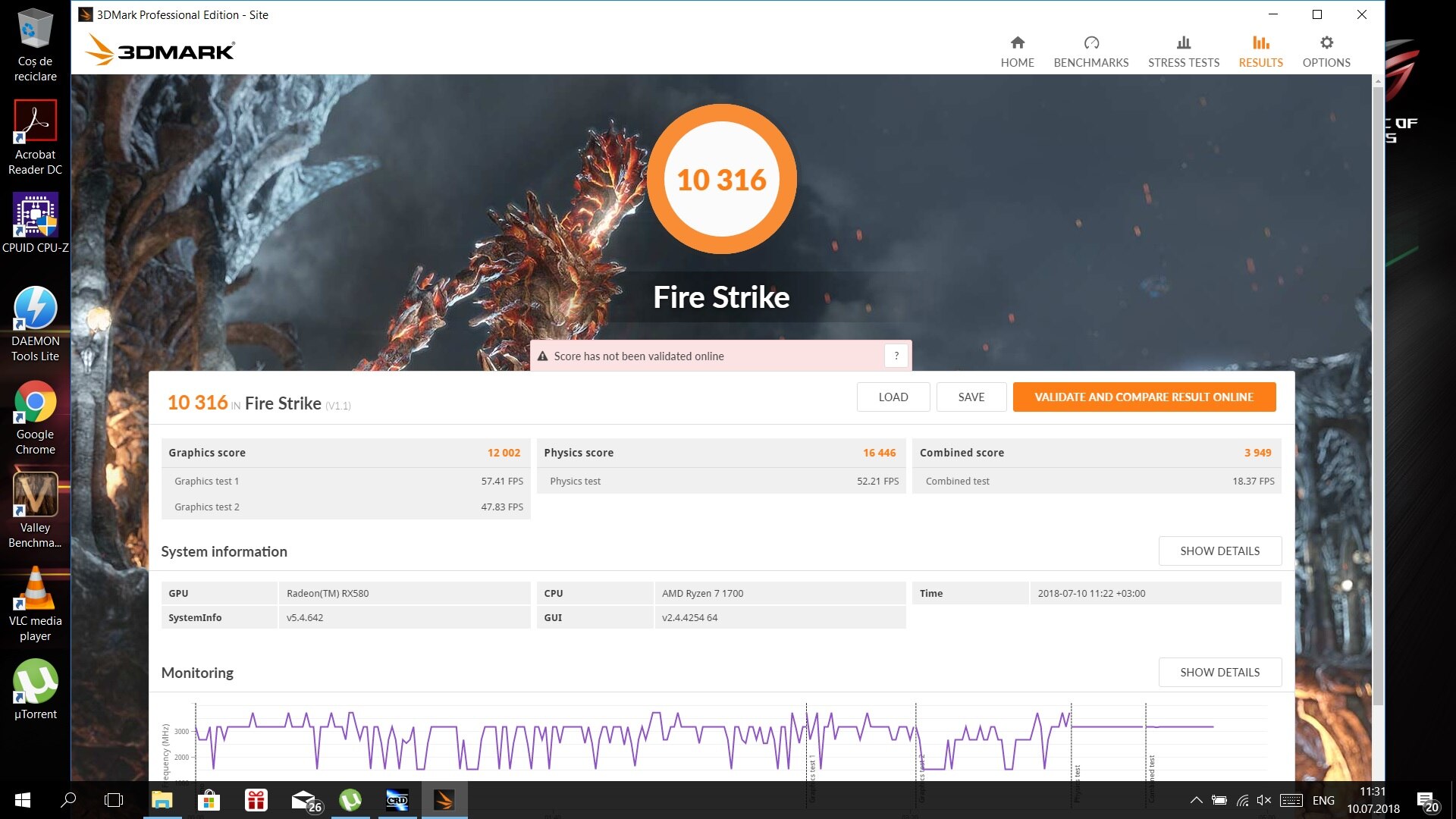The width and height of the screenshot is (1456, 819).
Task: Open touch keyboard tray icon
Action: tap(1291, 800)
